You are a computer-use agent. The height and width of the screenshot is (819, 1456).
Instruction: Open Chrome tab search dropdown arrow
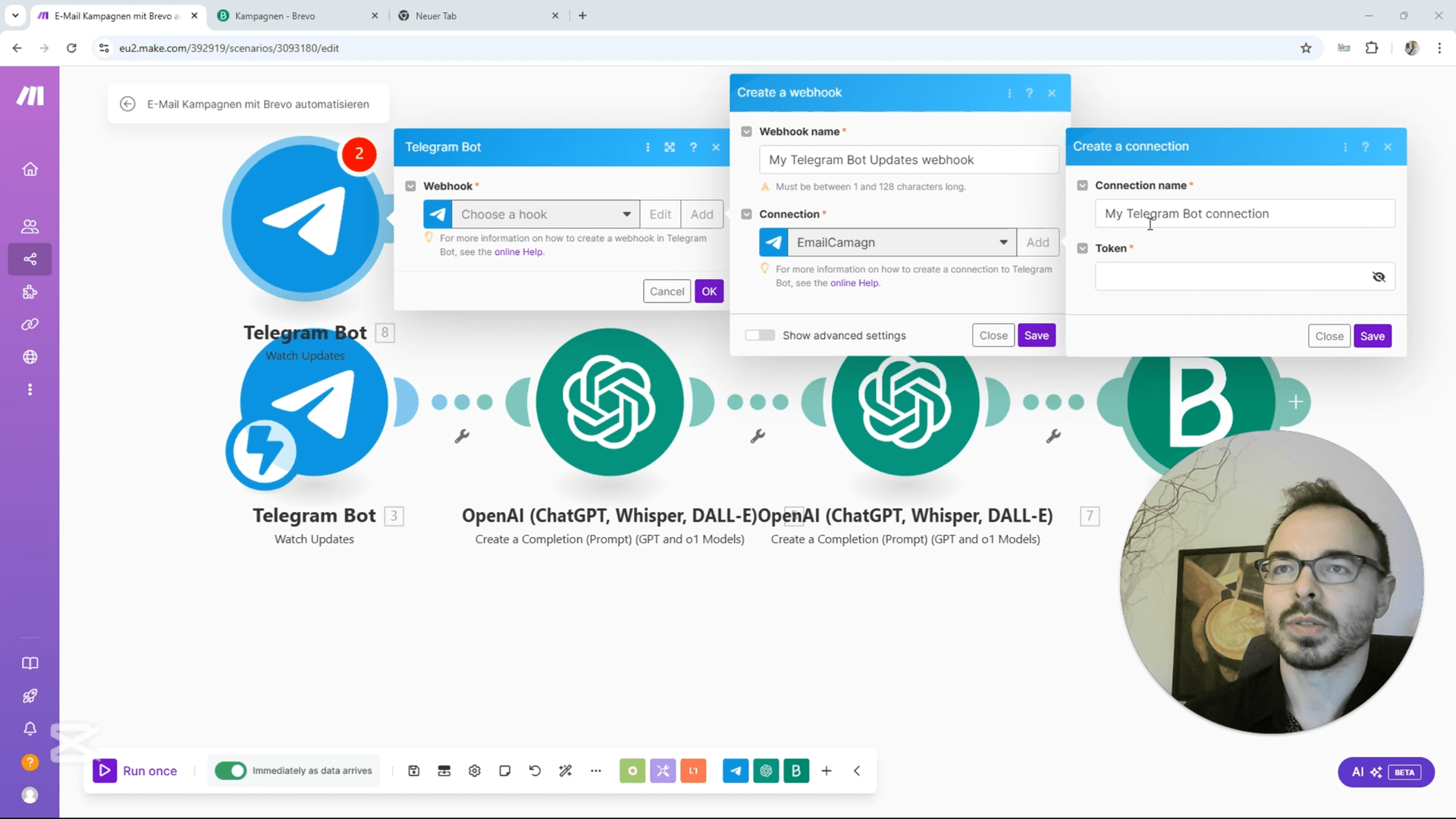[x=15, y=15]
